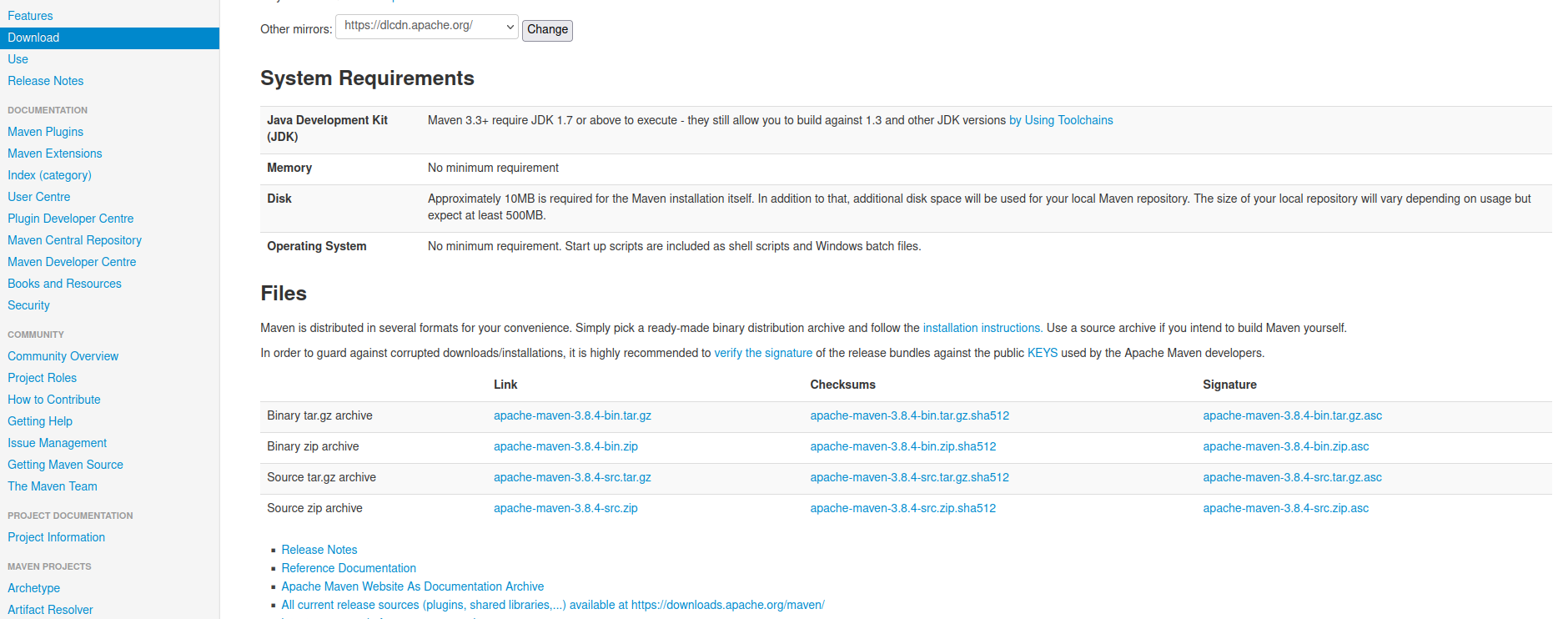
Task: Select 'Java Development Kit (JDK)' label
Action: tap(327, 128)
